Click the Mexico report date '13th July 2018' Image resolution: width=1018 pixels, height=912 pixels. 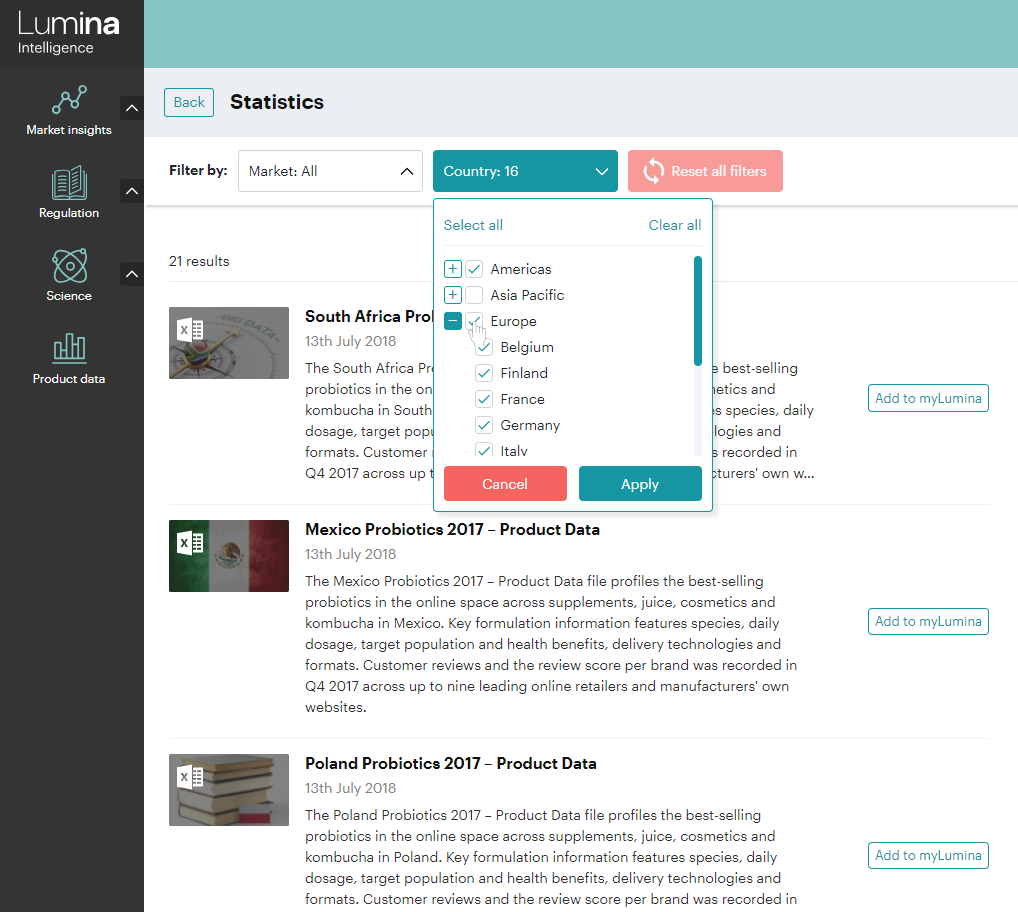pyautogui.click(x=351, y=554)
